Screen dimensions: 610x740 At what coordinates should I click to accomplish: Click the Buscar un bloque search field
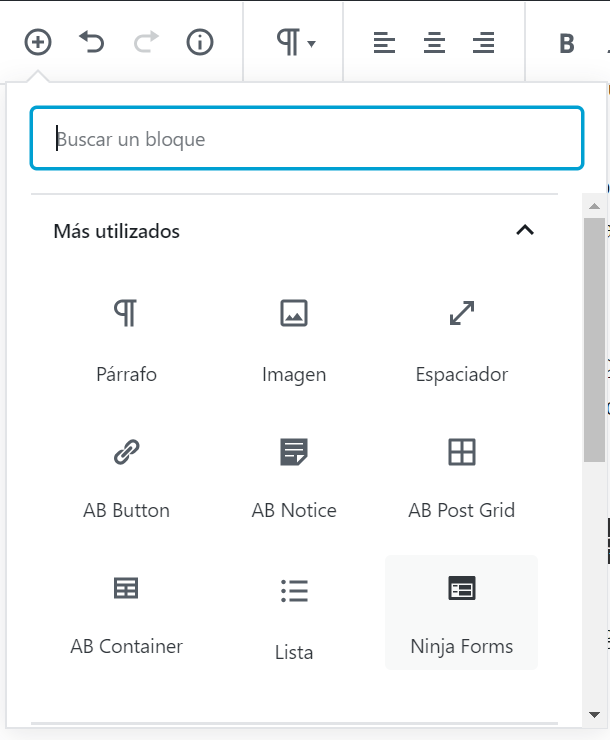pyautogui.click(x=306, y=139)
